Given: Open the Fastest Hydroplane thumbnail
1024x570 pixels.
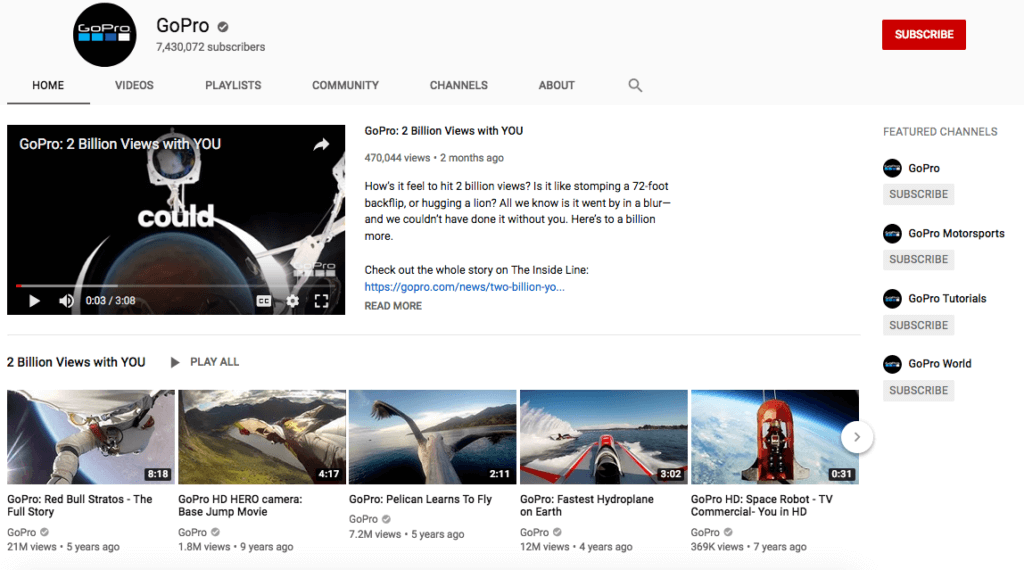Looking at the screenshot, I should coord(603,437).
